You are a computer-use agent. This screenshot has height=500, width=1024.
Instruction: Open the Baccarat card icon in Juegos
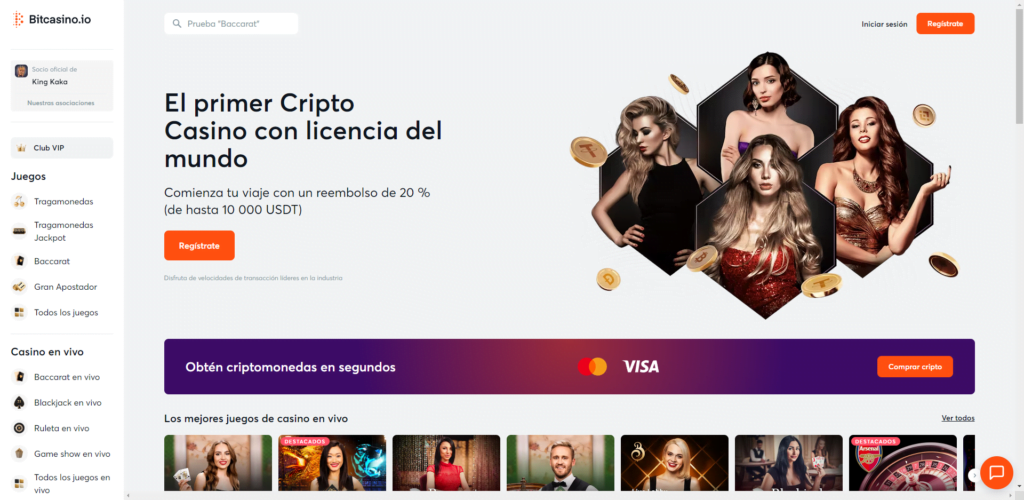[20, 261]
